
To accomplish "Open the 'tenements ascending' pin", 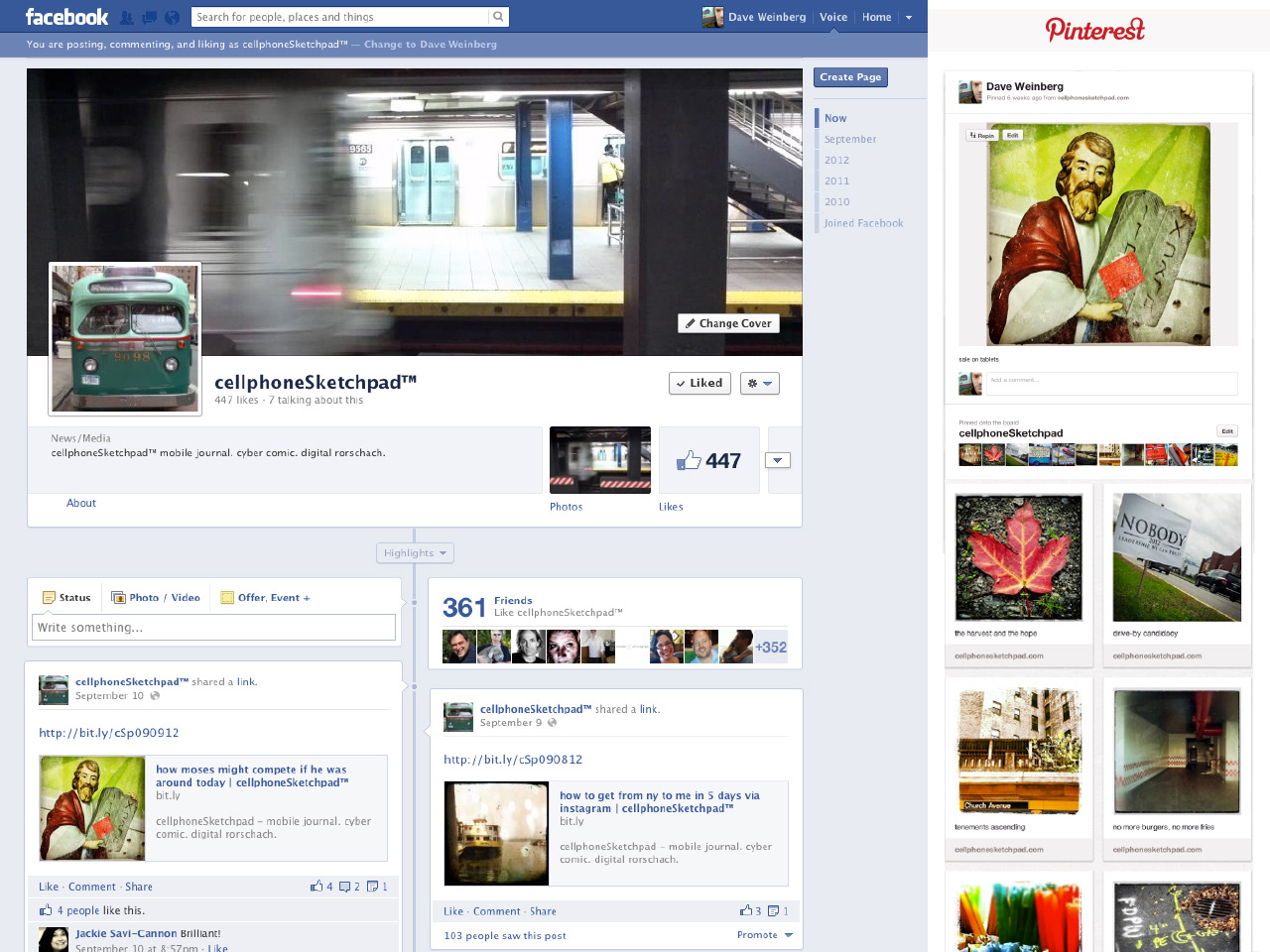I will (x=1019, y=751).
